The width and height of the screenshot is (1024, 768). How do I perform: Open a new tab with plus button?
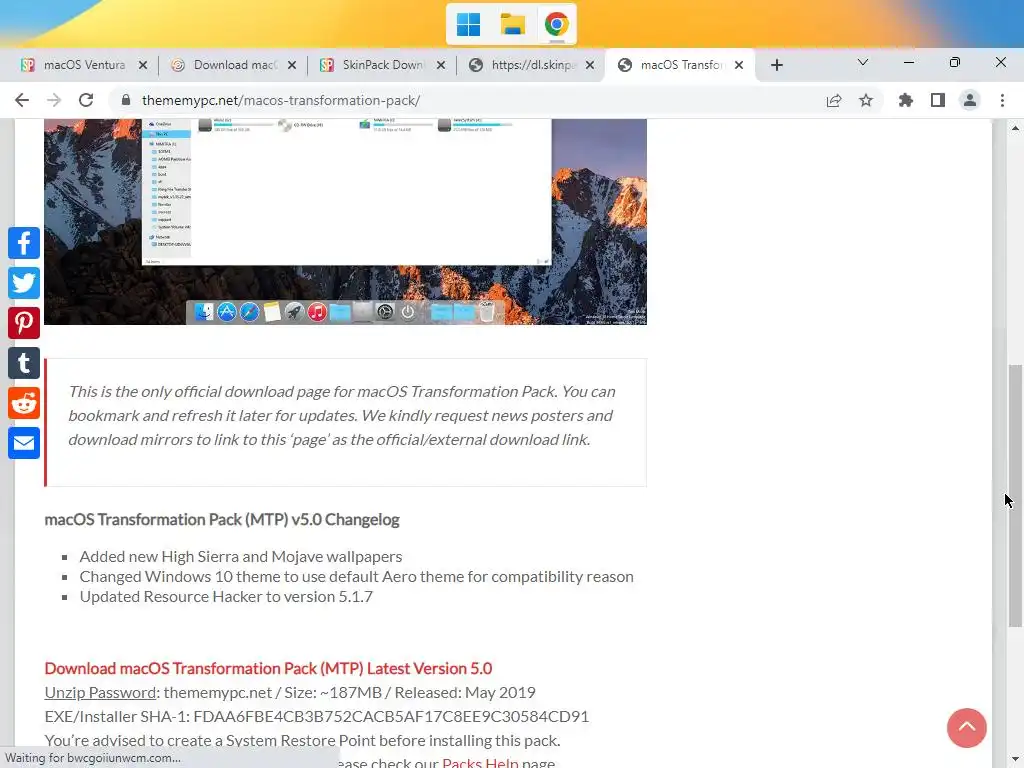click(776, 65)
